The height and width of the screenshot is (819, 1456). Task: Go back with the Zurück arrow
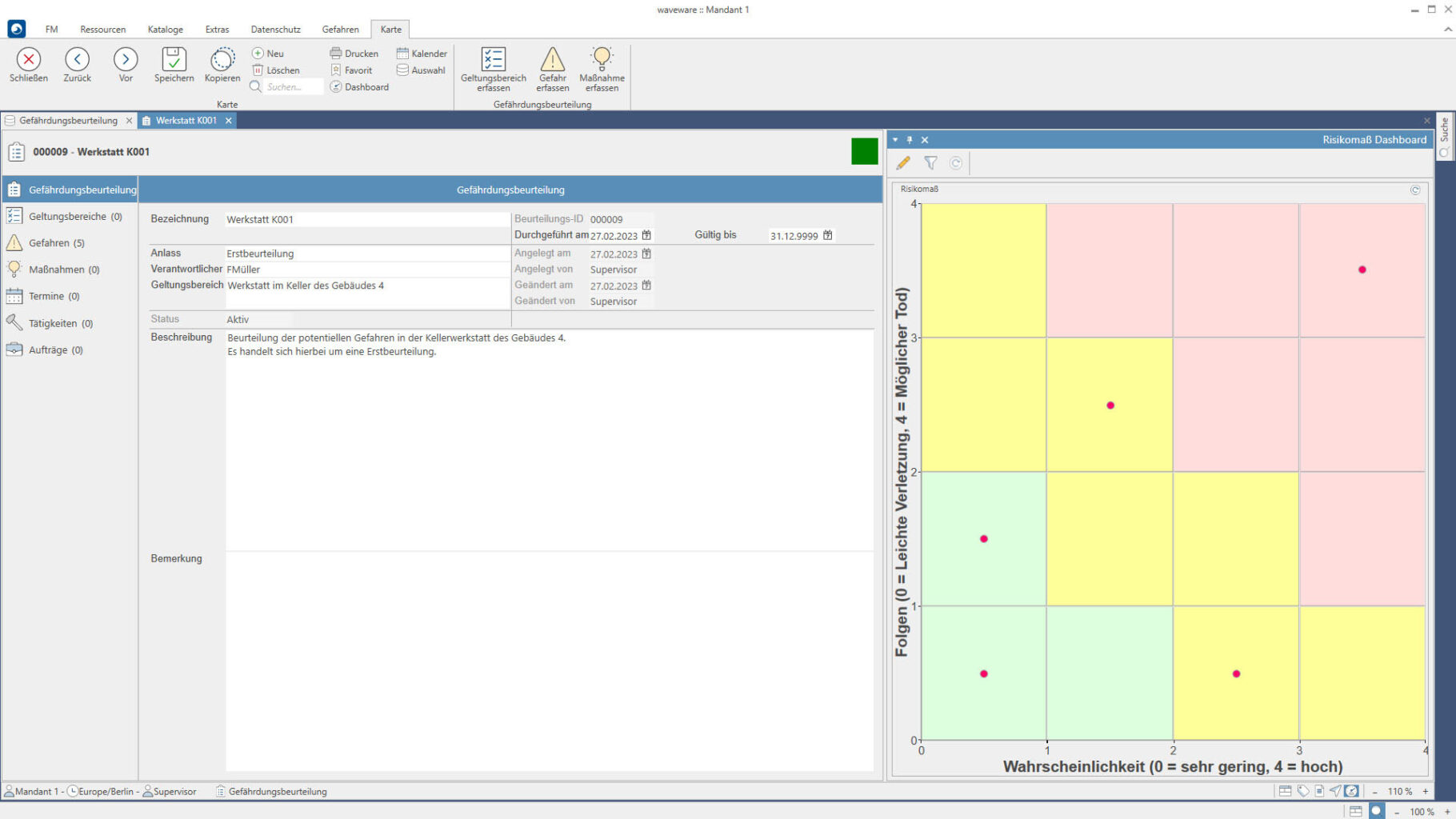tap(77, 60)
